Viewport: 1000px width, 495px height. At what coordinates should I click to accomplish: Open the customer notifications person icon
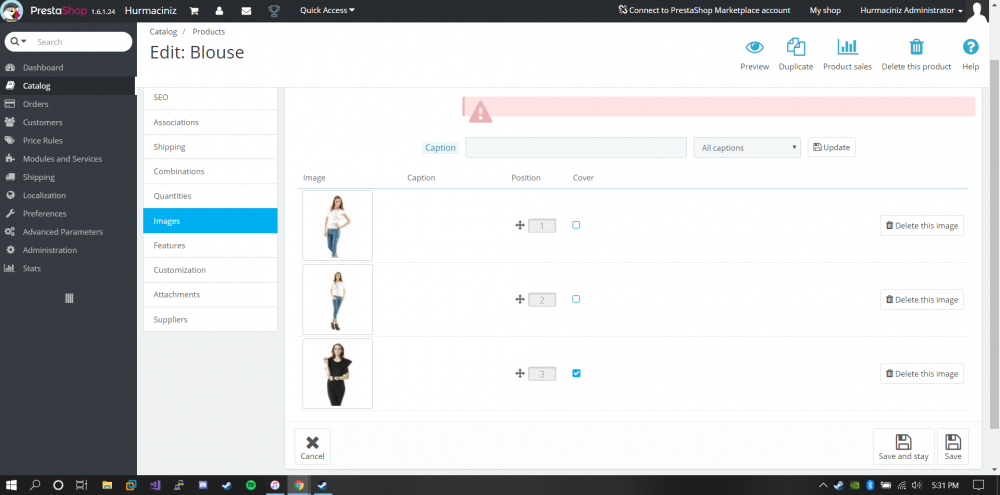219,10
